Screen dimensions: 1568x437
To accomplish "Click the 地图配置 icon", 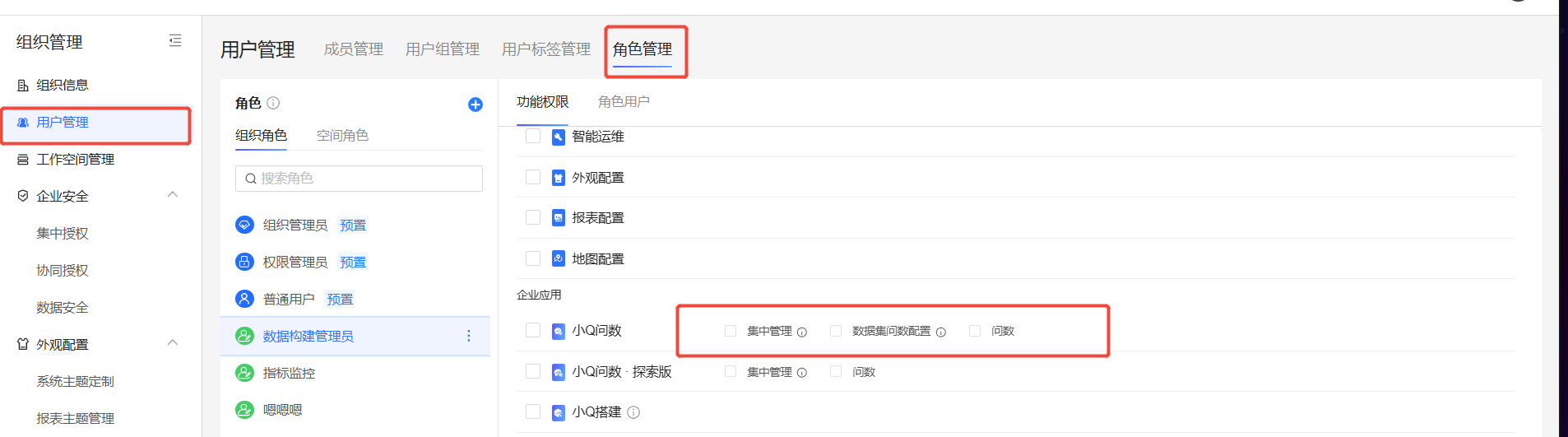I will click(559, 259).
